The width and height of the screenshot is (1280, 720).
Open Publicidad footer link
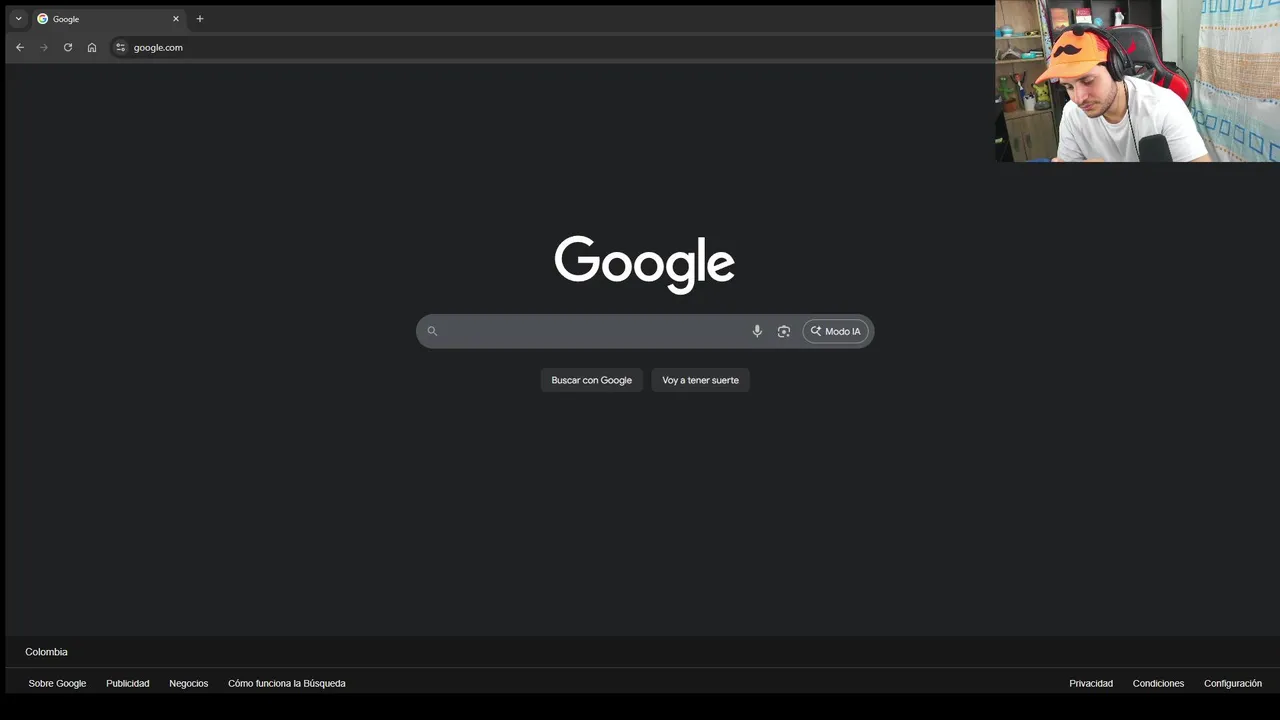tap(128, 683)
